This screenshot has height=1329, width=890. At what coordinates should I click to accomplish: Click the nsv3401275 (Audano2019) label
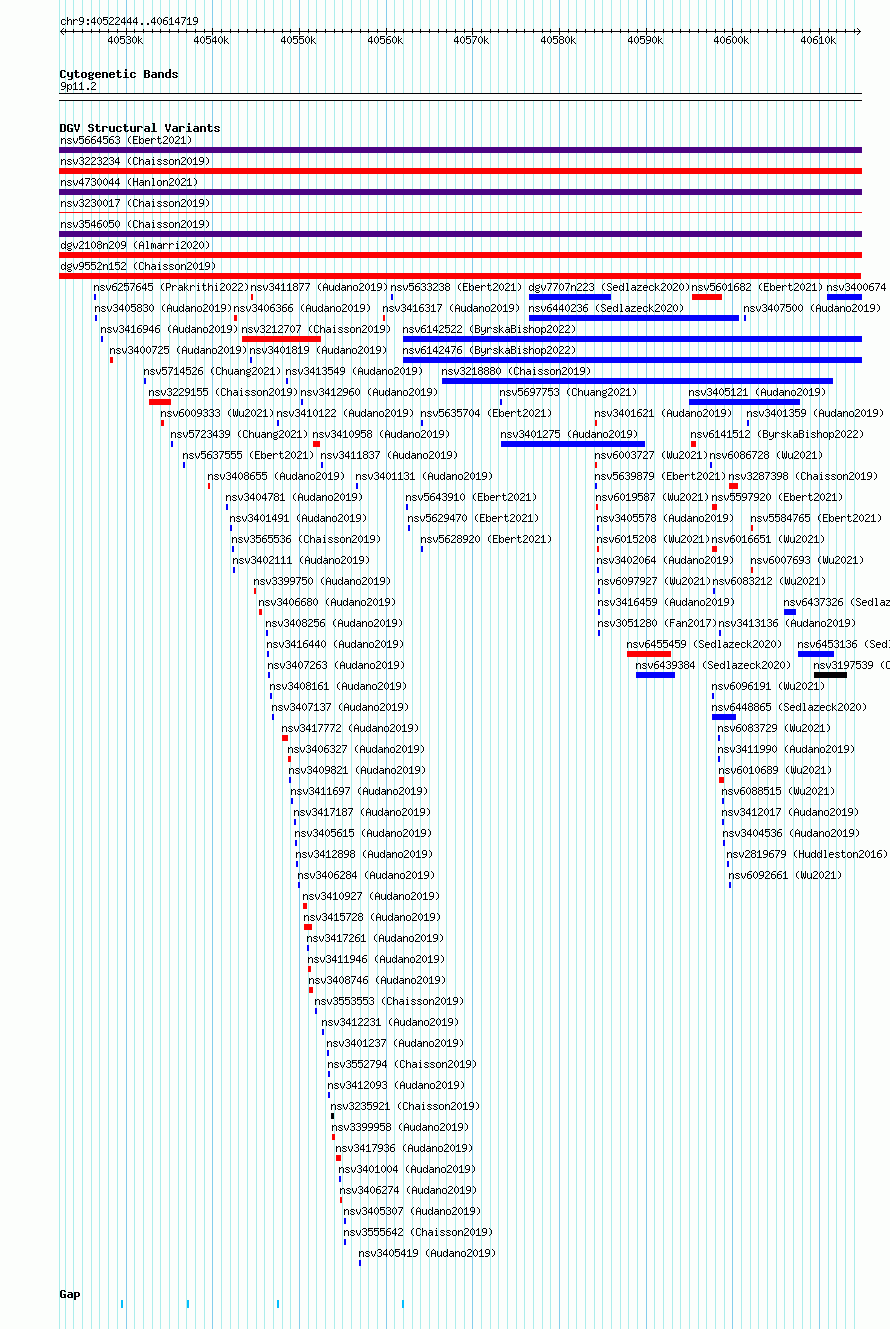[569, 435]
